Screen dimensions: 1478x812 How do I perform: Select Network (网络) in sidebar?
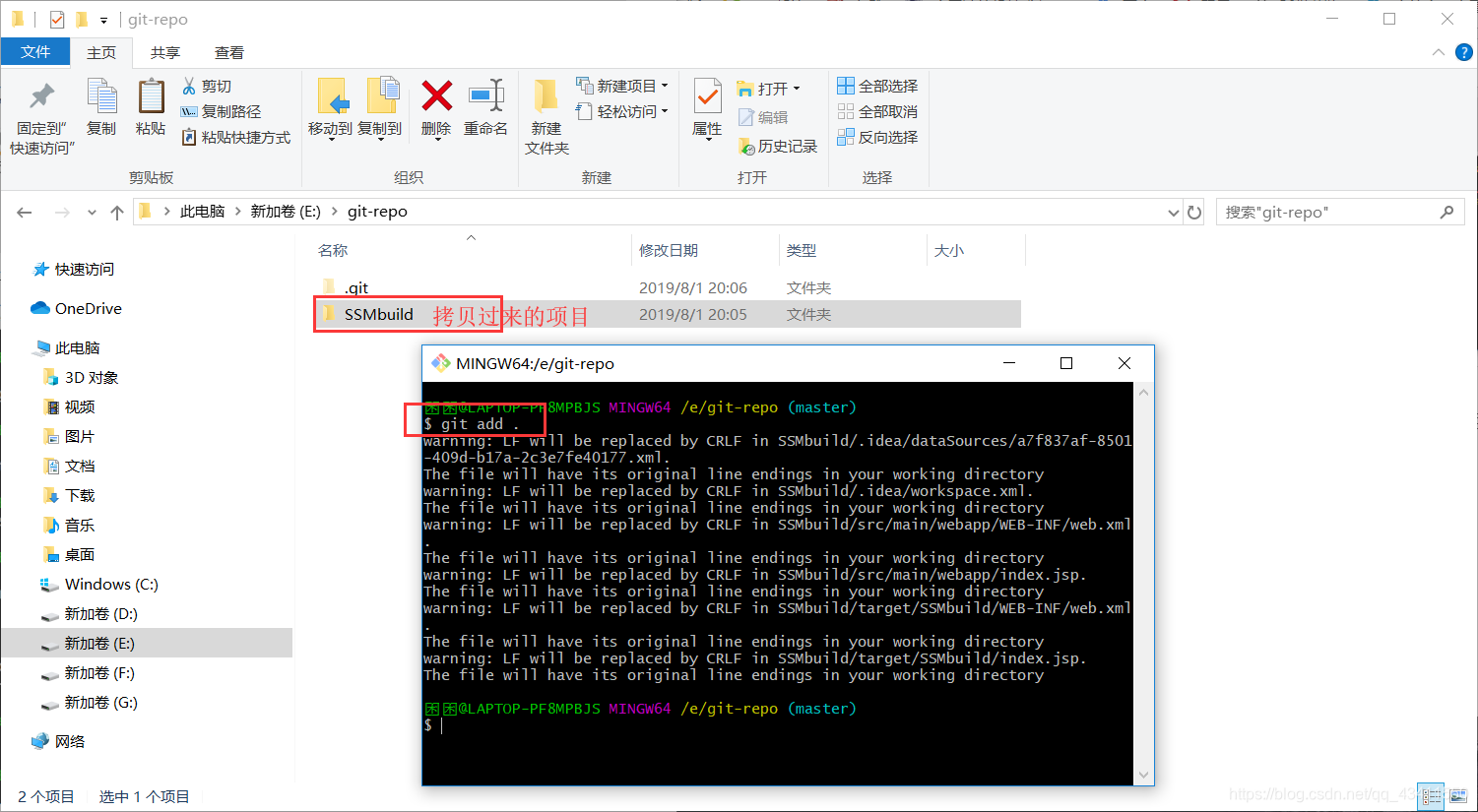[x=70, y=742]
